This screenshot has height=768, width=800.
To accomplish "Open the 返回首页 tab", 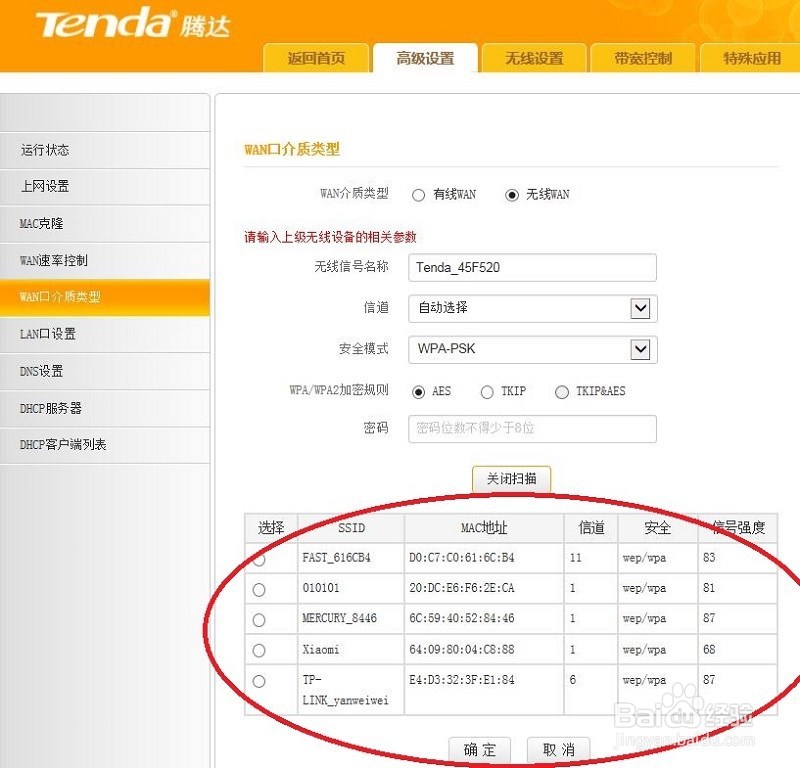I will point(316,58).
